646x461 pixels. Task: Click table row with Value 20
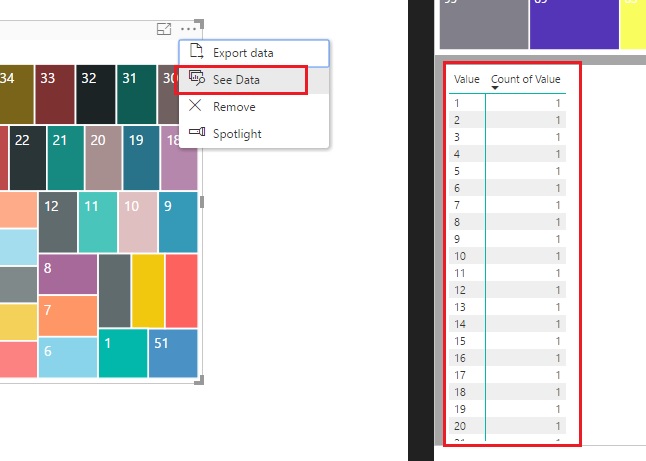click(x=508, y=426)
